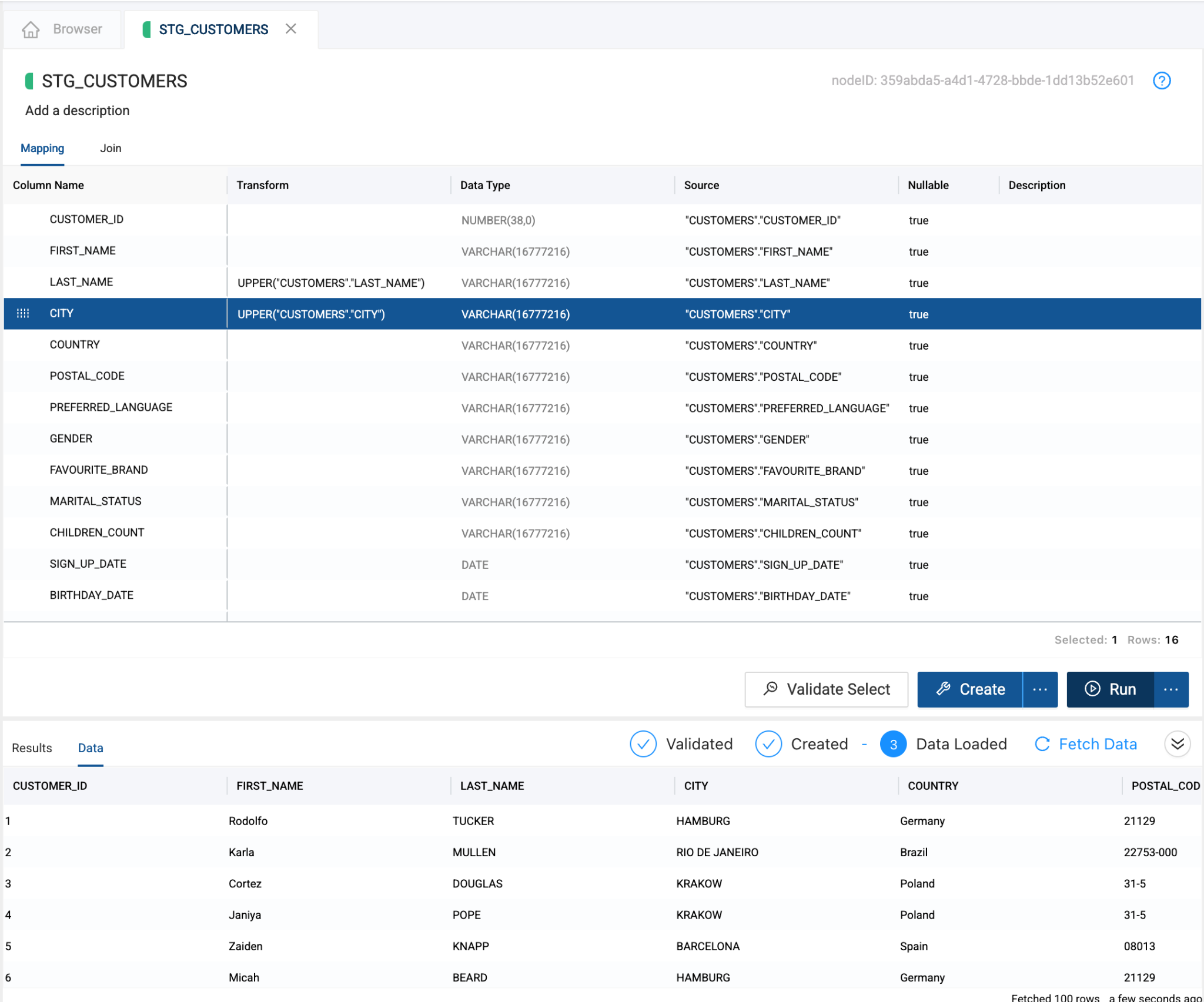Click the green node color marker beside title
Image resolution: width=1204 pixels, height=1002 pixels.
coord(29,81)
